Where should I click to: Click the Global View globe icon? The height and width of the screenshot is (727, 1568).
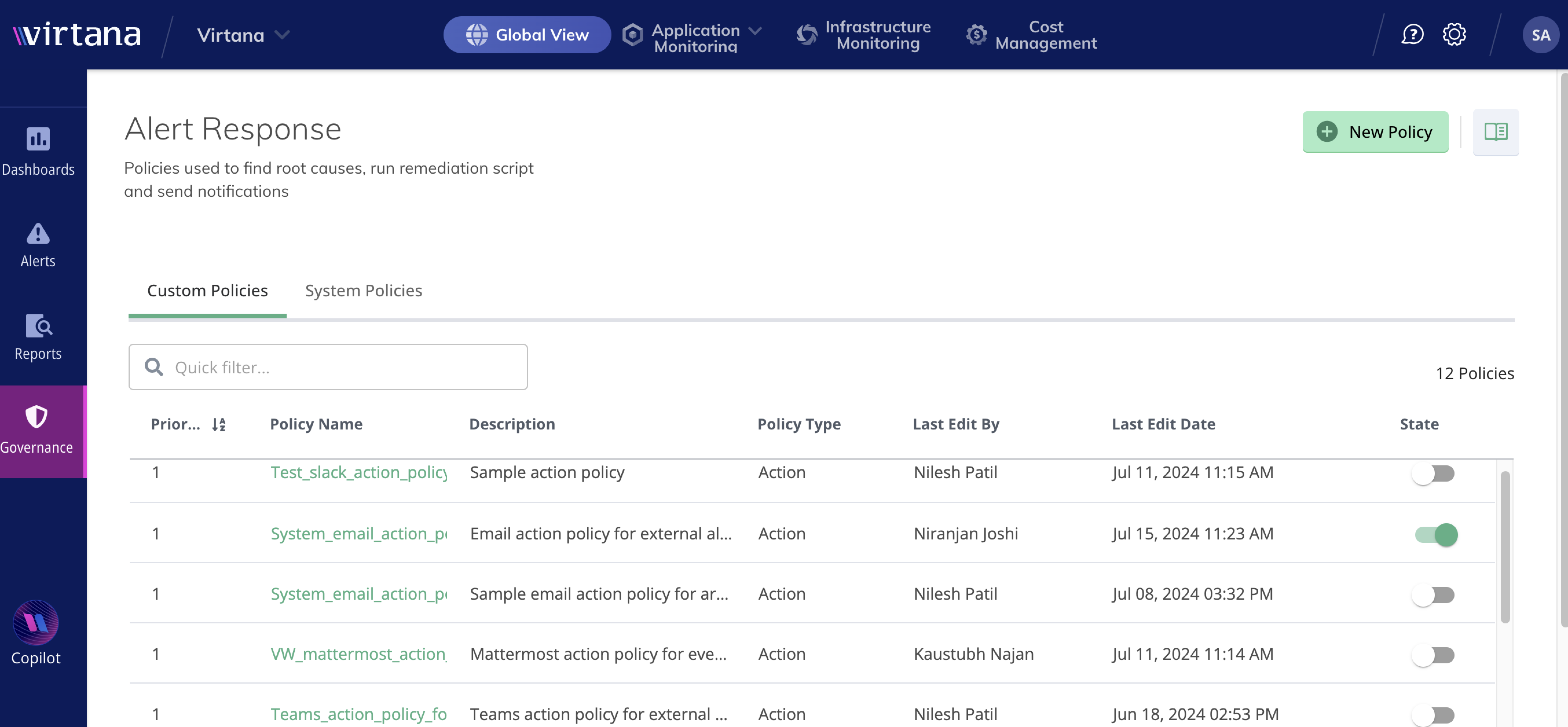[477, 35]
